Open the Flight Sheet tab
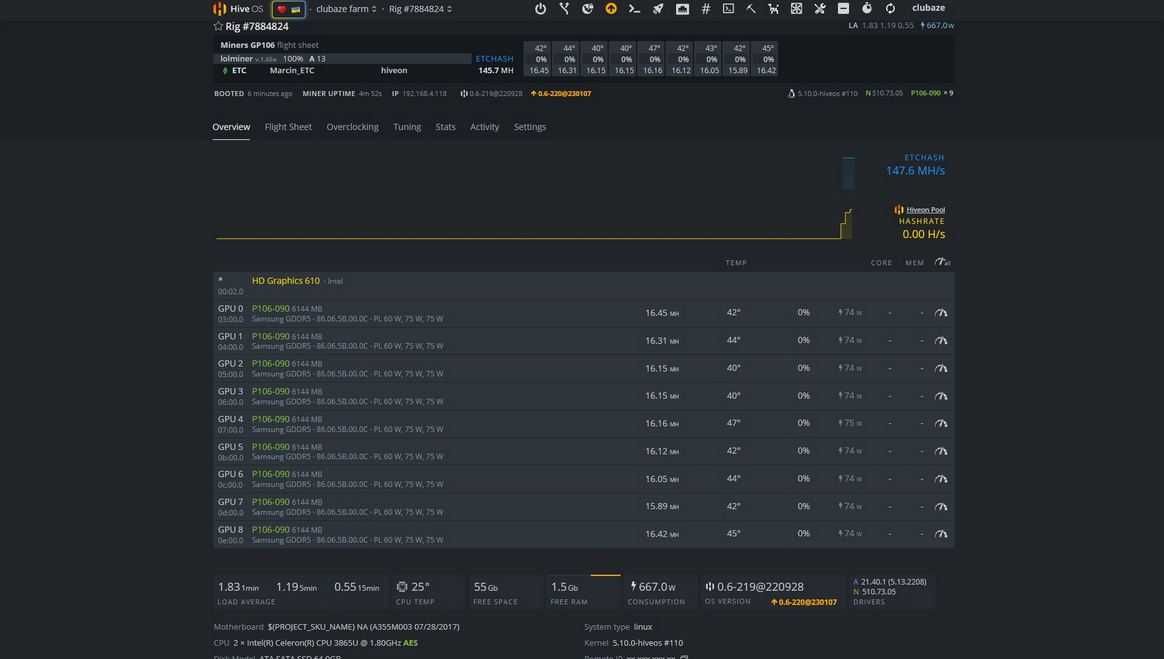Screen dimensions: 1164x659 pos(288,127)
